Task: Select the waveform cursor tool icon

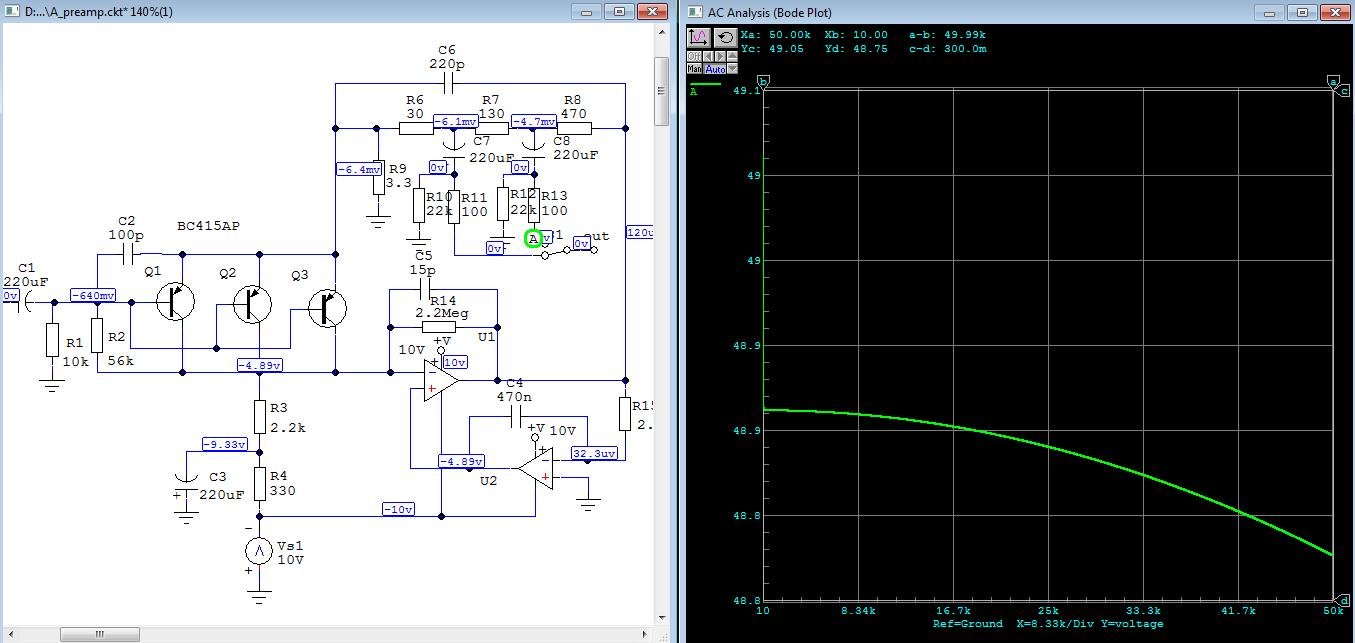Action: [x=699, y=38]
